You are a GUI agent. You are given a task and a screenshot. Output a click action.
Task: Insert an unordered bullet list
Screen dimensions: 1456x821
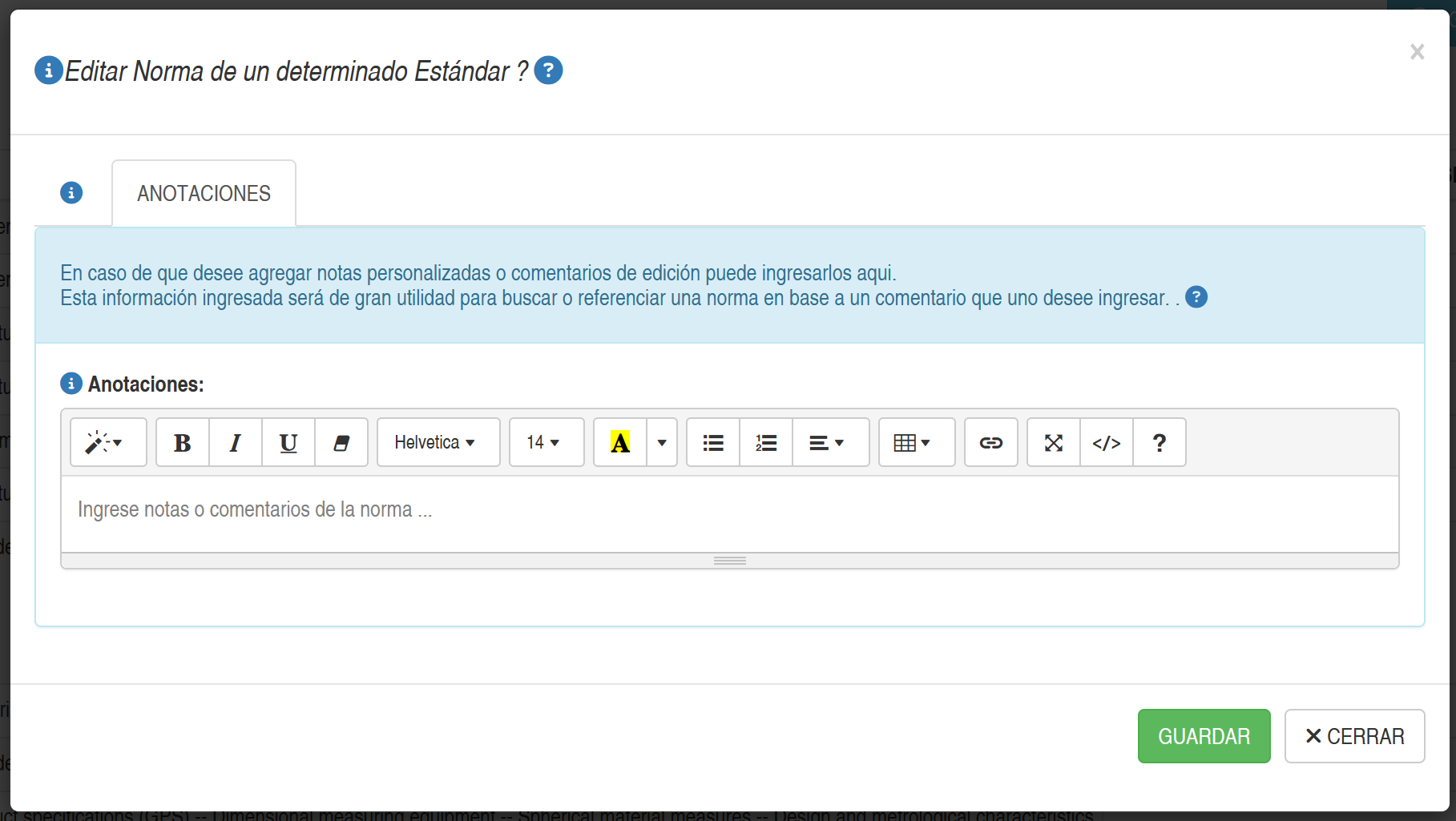713,443
